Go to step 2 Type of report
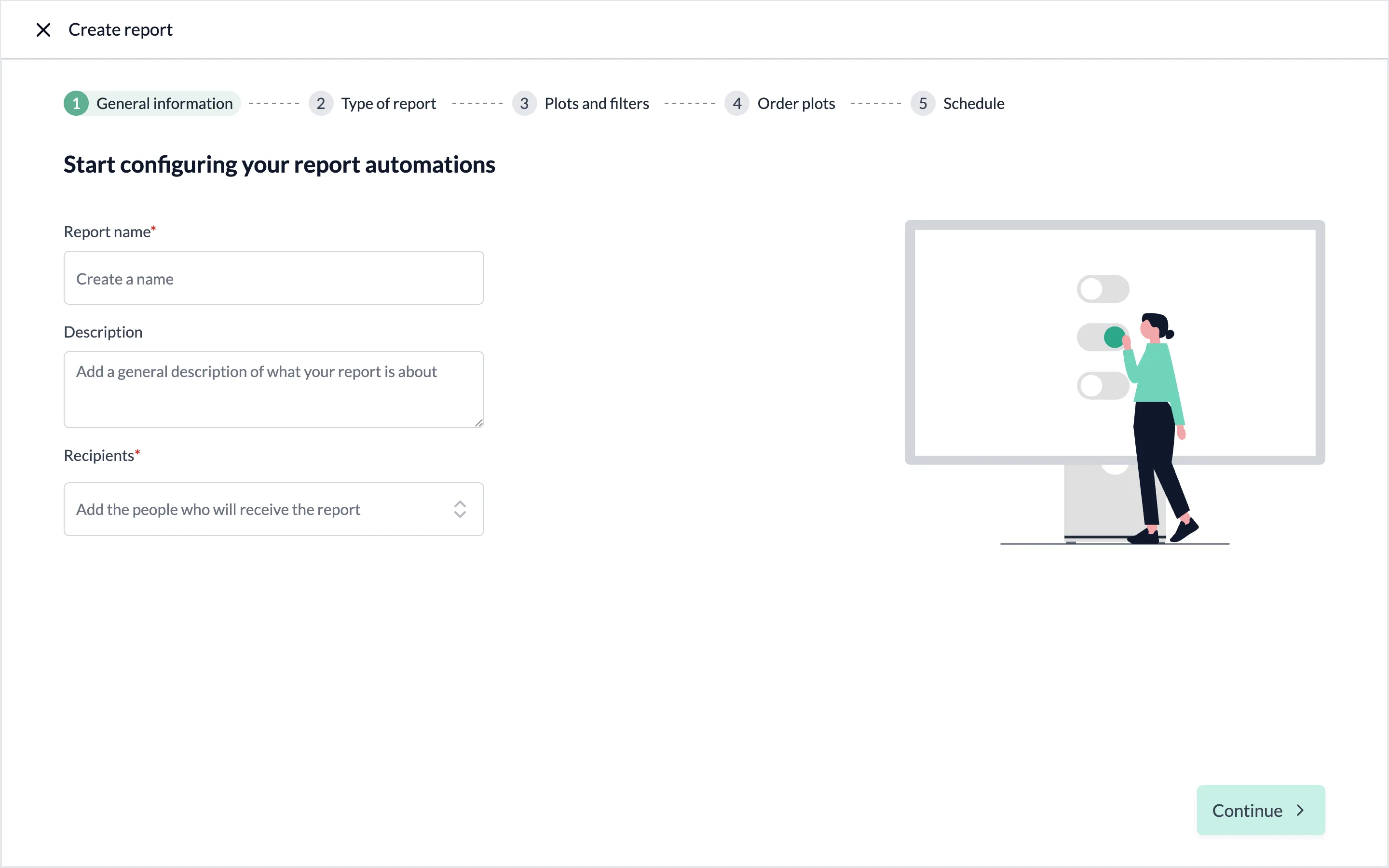This screenshot has height=868, width=1389. click(373, 103)
